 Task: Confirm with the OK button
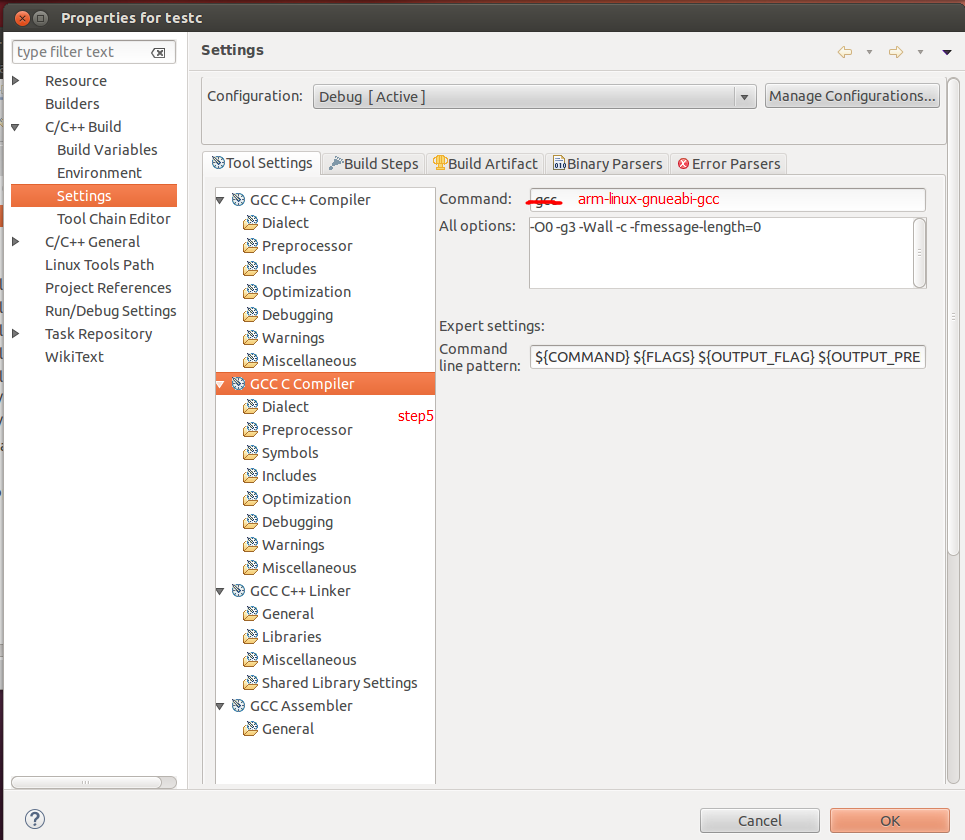890,821
